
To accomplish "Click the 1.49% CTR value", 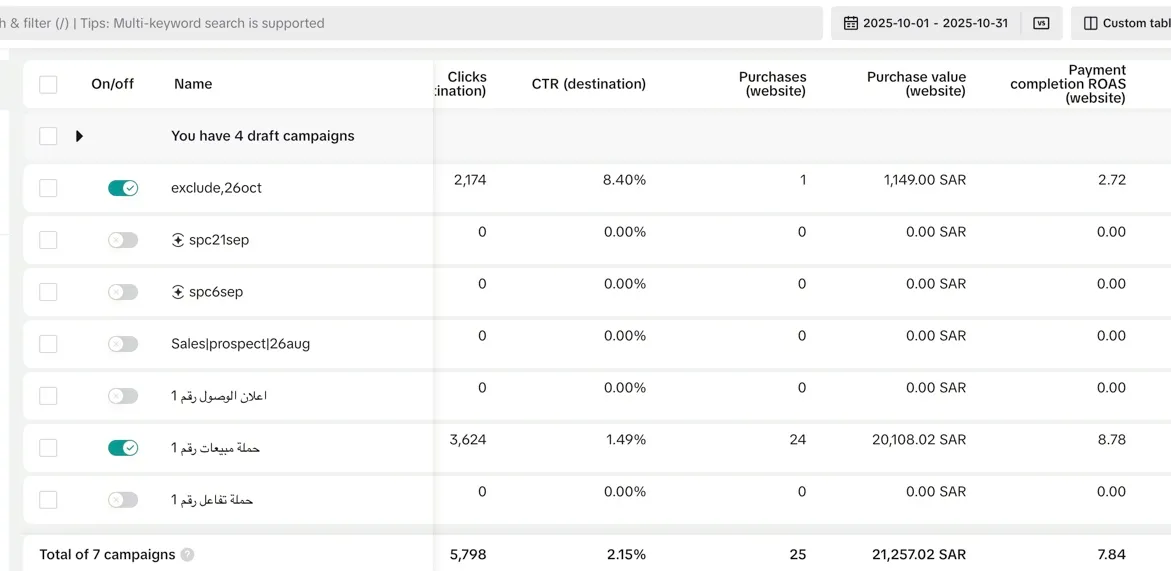I will (626, 440).
